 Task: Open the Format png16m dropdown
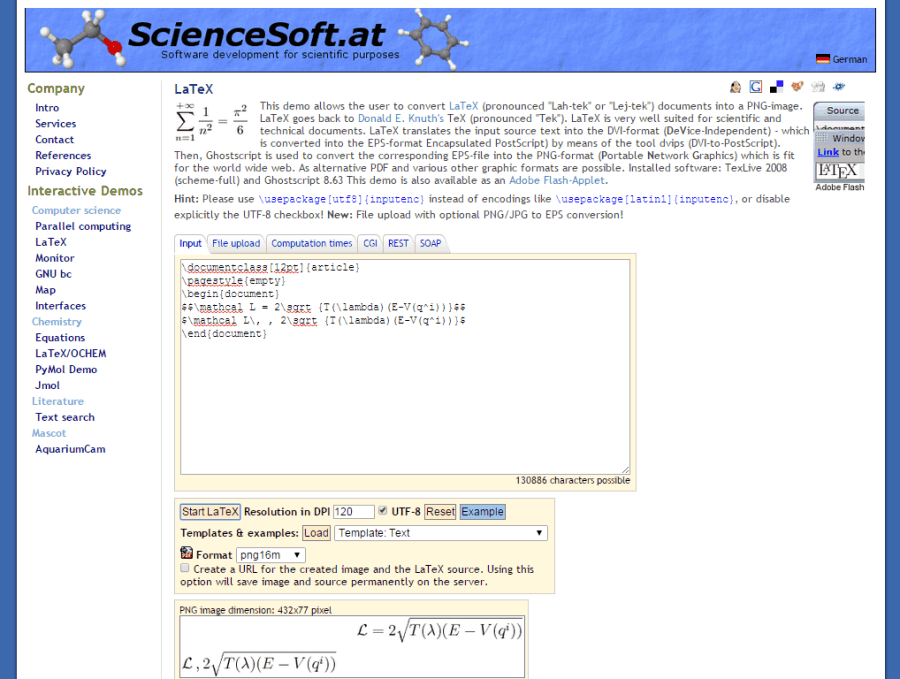(x=271, y=555)
